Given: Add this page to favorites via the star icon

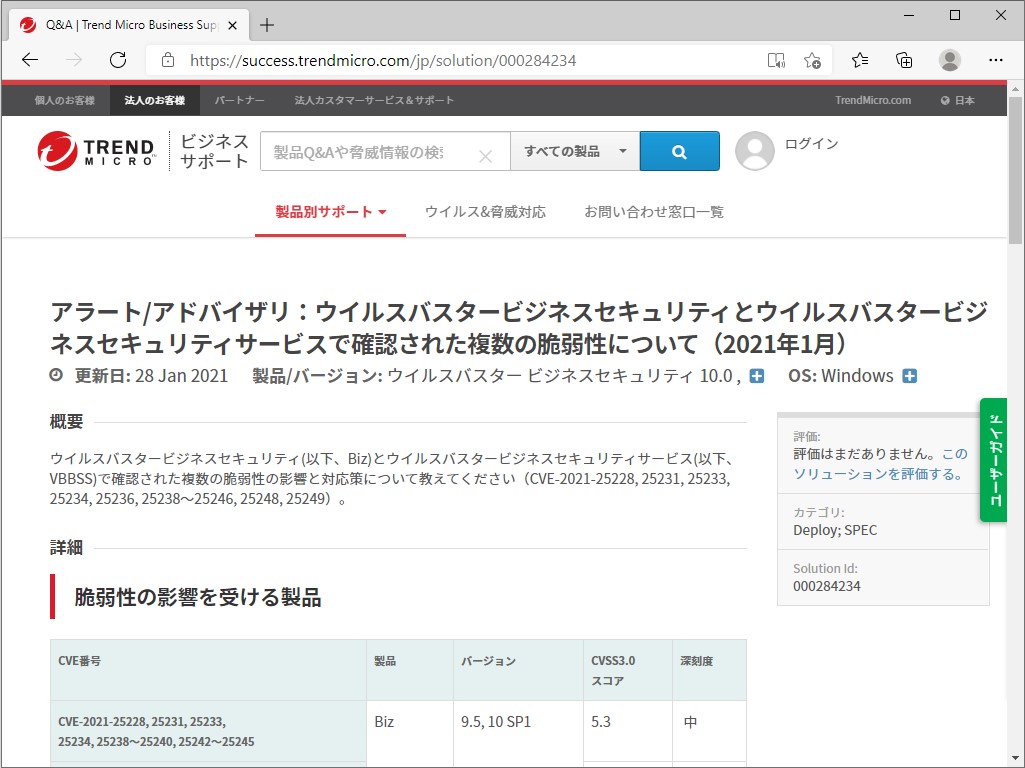Looking at the screenshot, I should coord(813,60).
